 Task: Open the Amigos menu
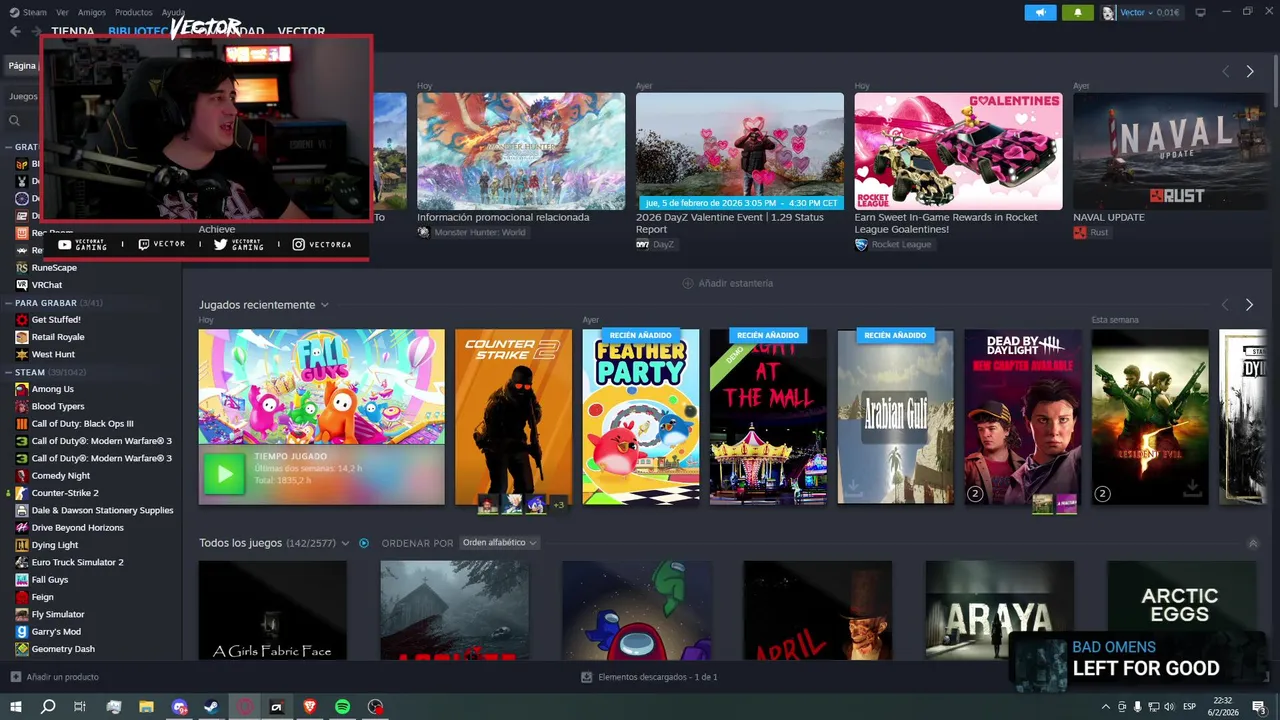pyautogui.click(x=92, y=12)
